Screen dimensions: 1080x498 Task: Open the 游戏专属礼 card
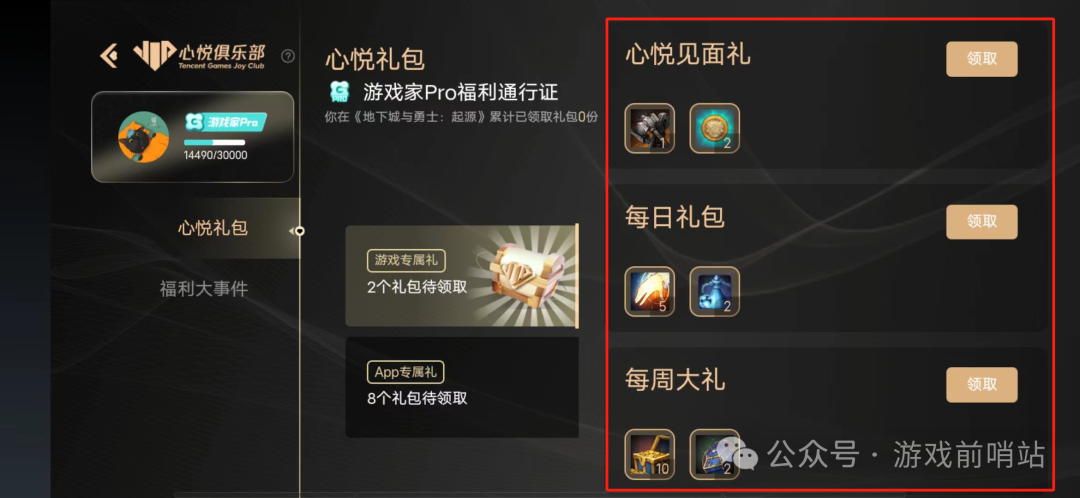coord(462,276)
